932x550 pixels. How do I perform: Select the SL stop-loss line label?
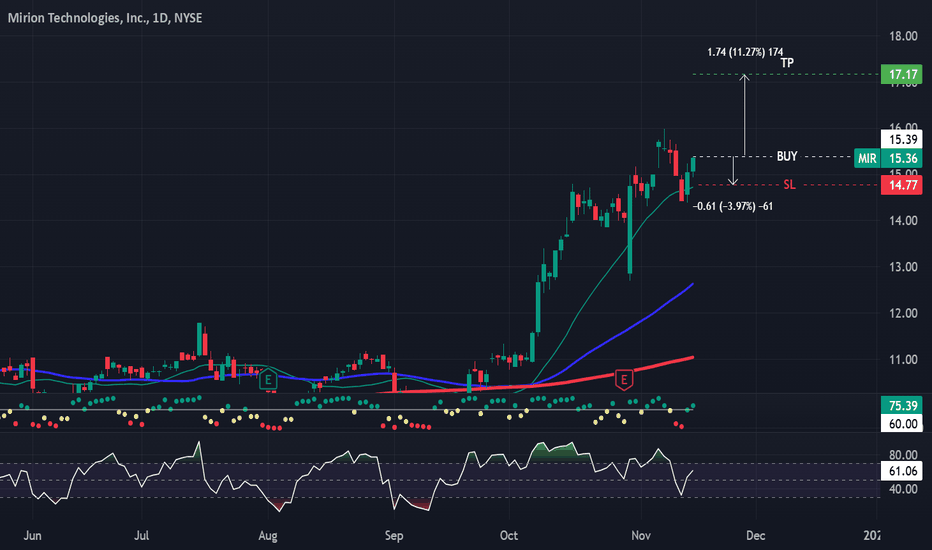click(x=789, y=185)
